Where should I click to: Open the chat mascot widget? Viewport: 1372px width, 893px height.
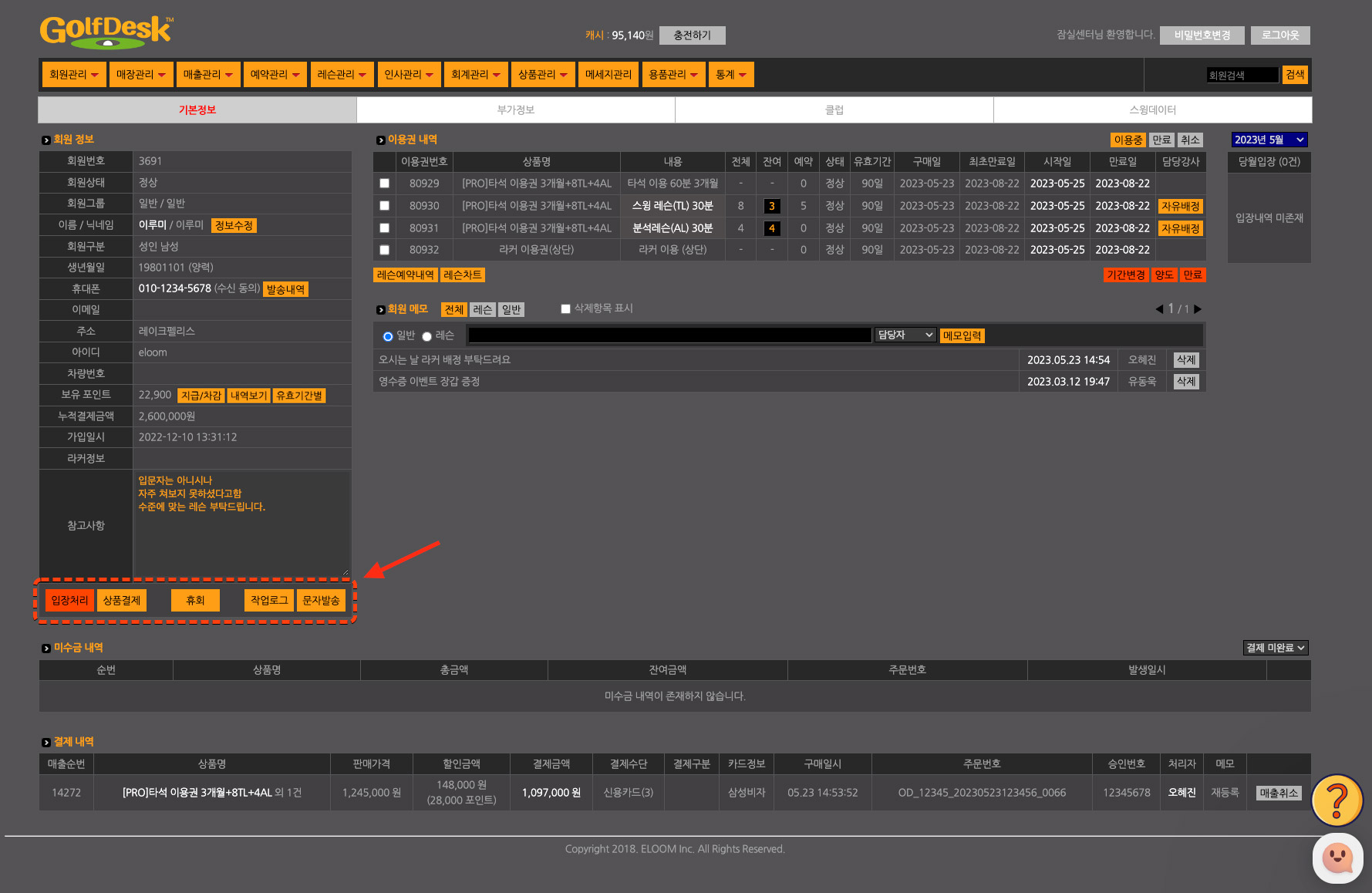[x=1337, y=858]
